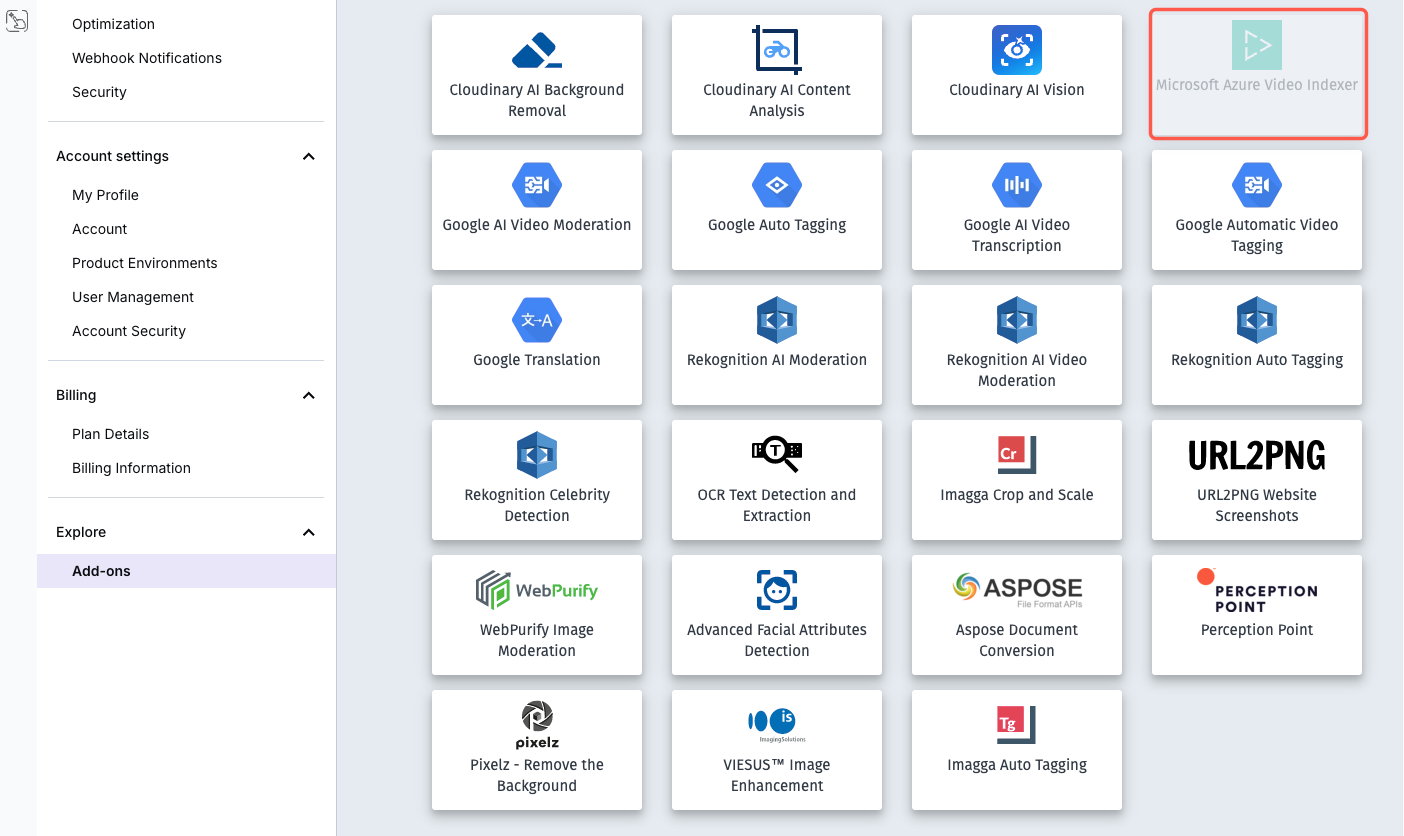The width and height of the screenshot is (1404, 836).
Task: Click the Google Automatic Video Tagging icon
Action: 1257,185
